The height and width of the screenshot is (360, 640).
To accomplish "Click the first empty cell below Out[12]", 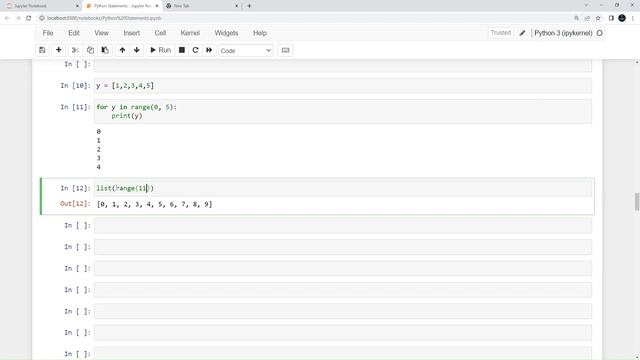I will click(342, 225).
